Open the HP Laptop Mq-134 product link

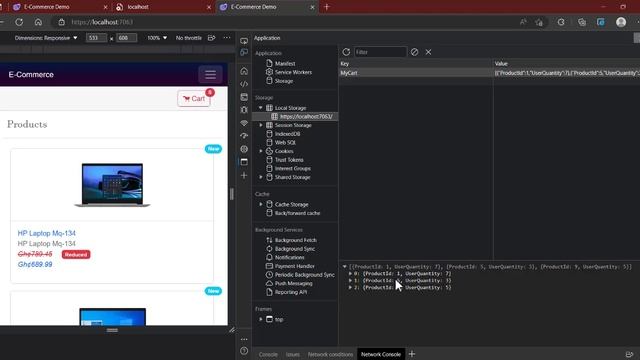pos(47,233)
